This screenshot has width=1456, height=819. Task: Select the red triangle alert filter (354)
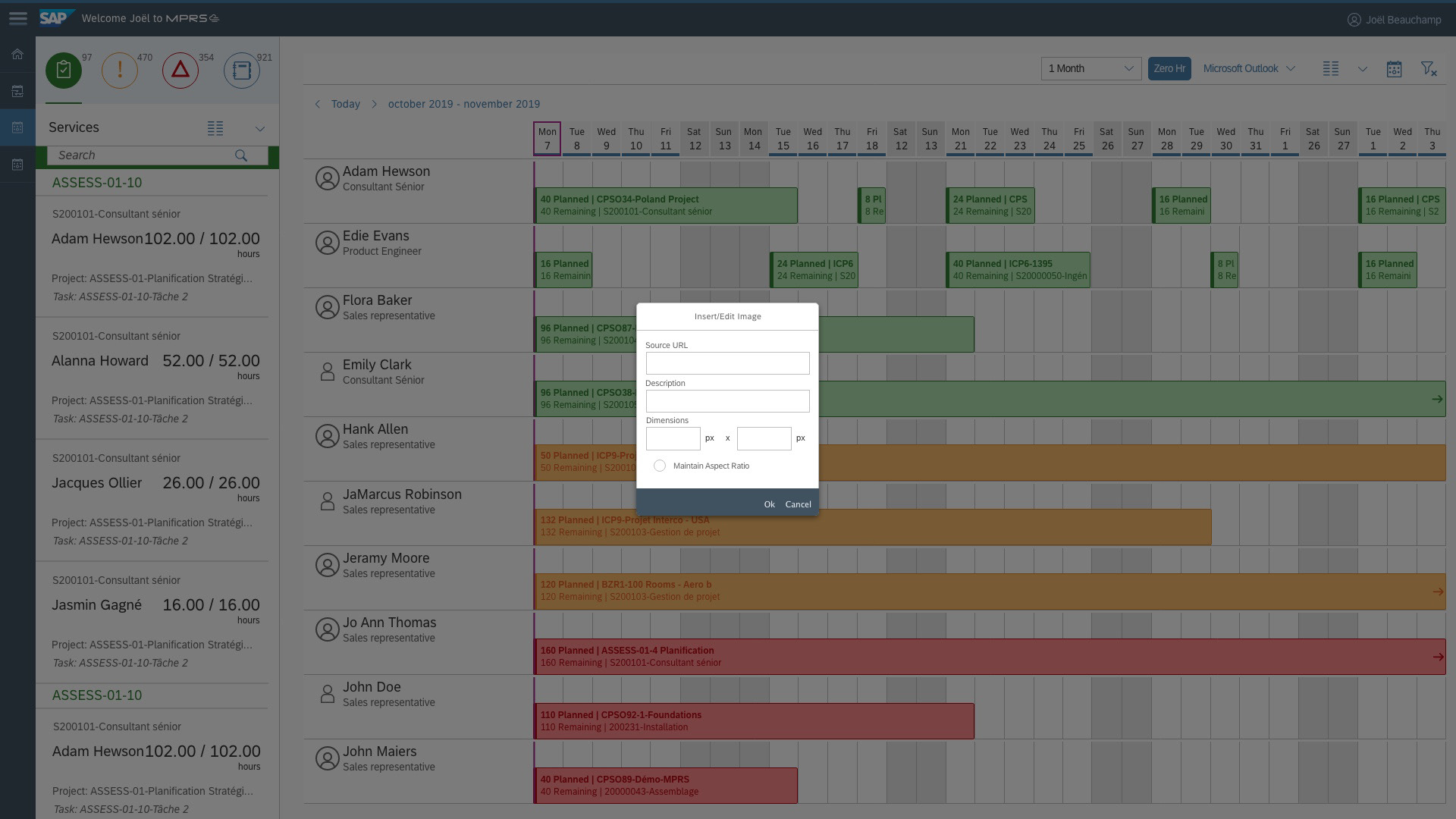point(180,71)
